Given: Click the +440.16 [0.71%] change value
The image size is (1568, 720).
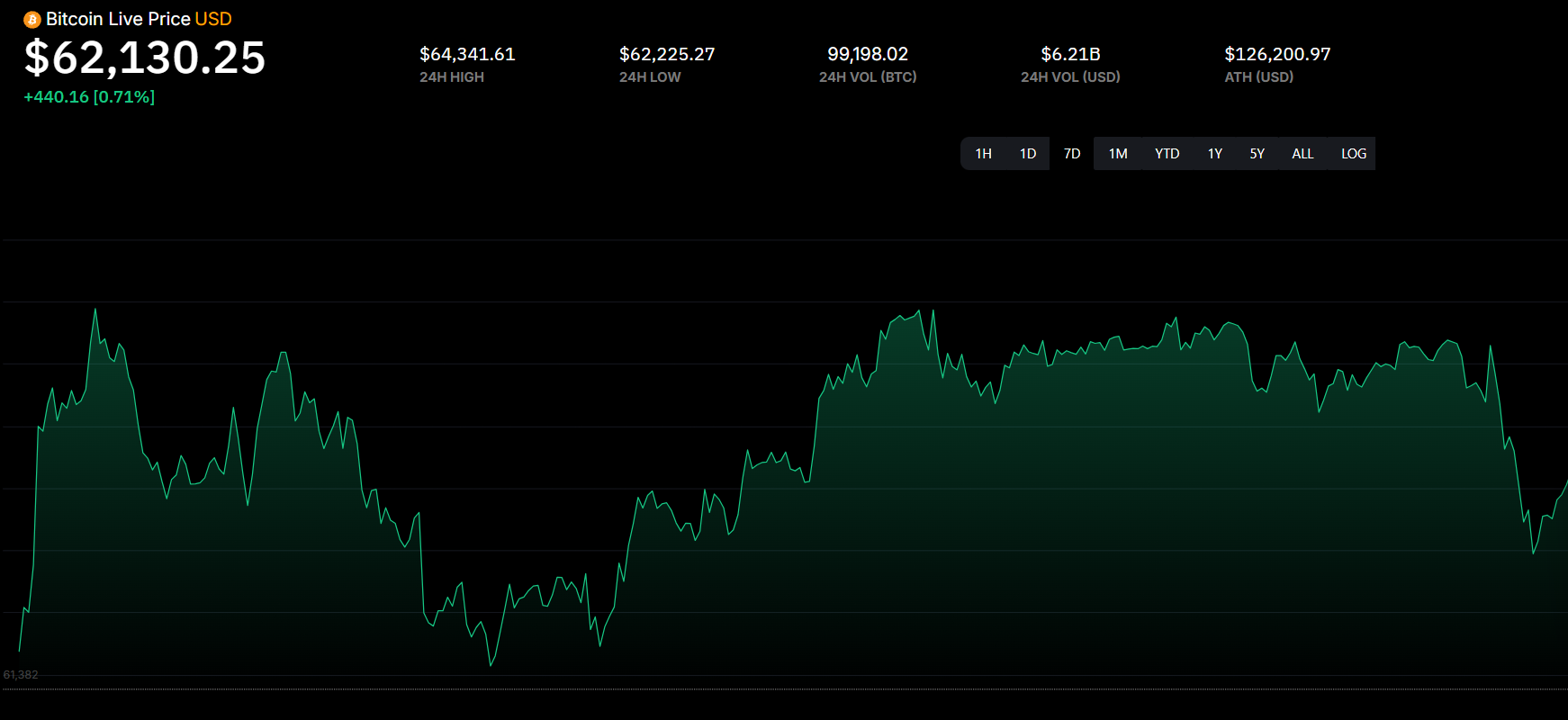Looking at the screenshot, I should [x=89, y=97].
